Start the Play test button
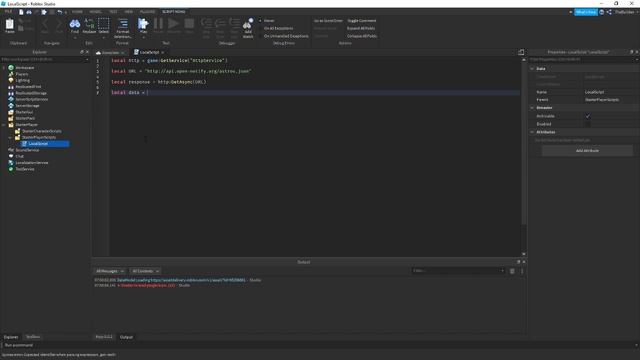Viewport: 640px width, 360px height. 143,25
